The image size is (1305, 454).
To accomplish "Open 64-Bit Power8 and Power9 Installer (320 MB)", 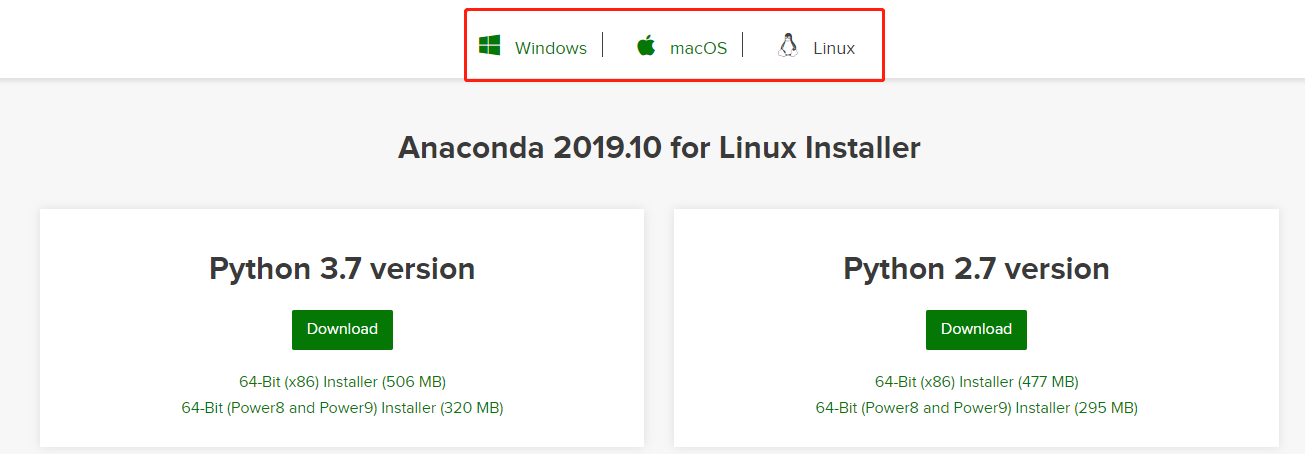I will tap(342, 408).
